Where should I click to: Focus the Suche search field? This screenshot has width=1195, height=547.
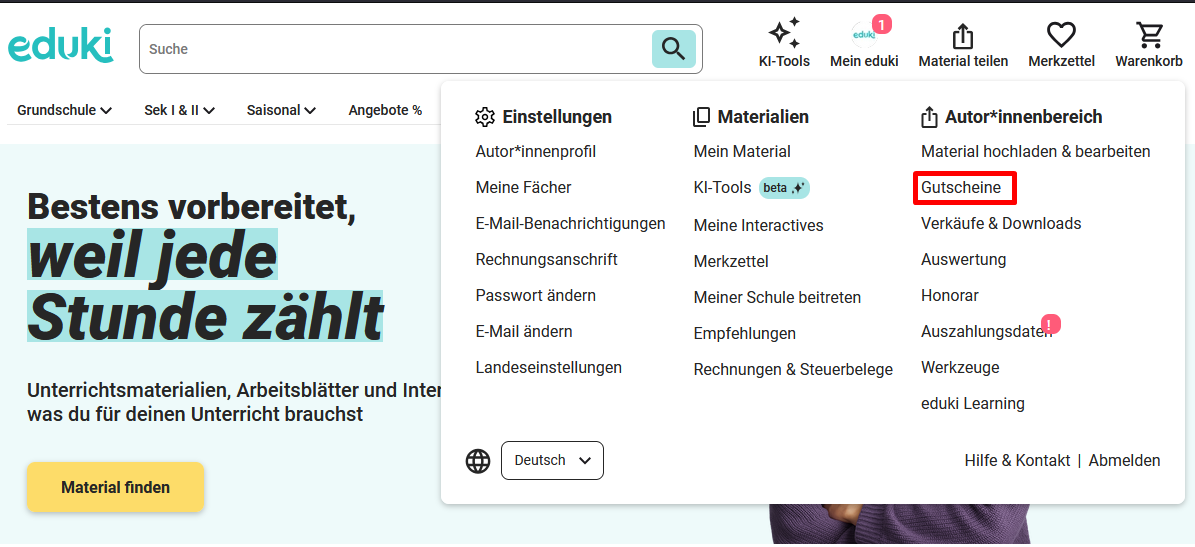point(395,49)
